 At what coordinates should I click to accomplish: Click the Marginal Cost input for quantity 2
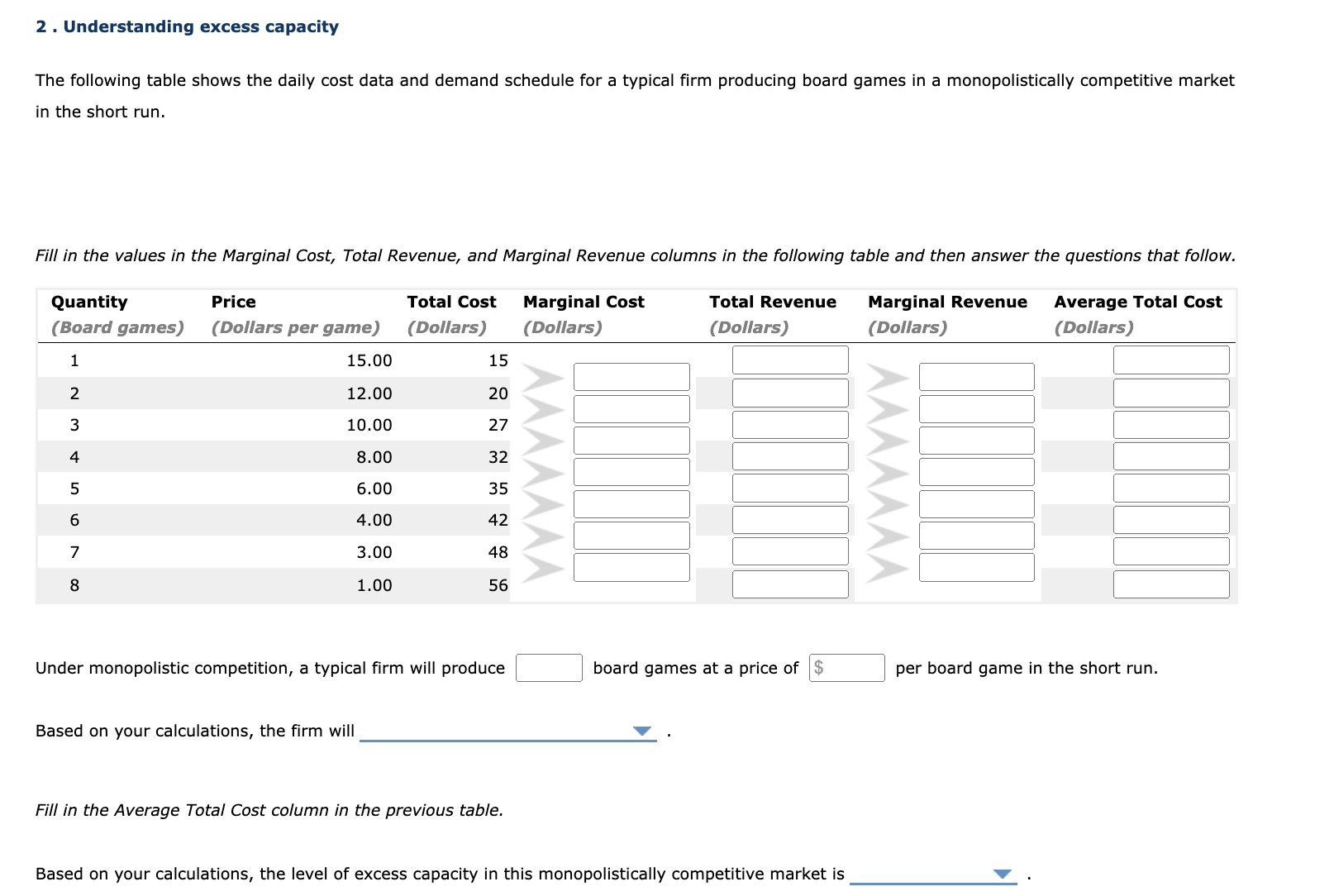tap(631, 377)
